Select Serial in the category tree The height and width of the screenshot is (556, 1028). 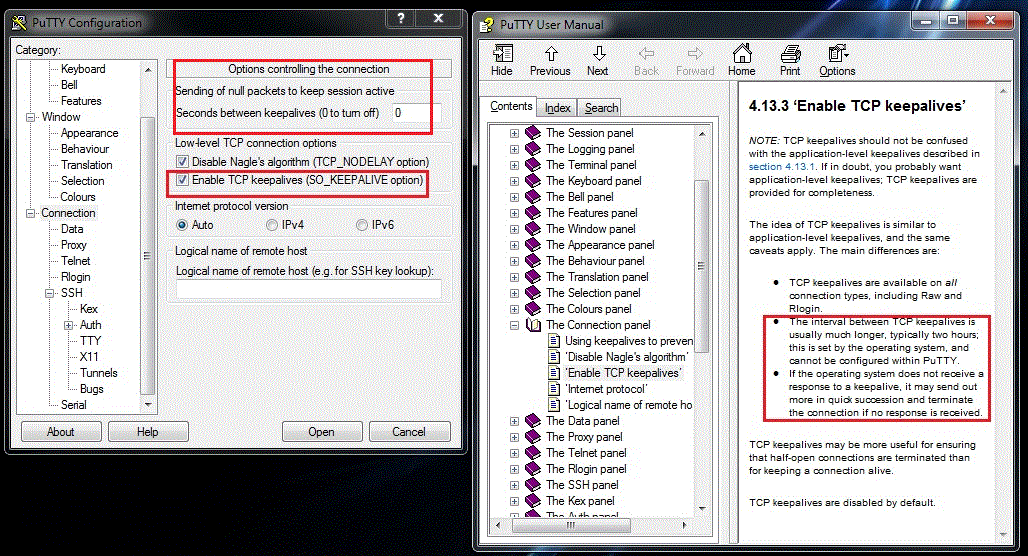pyautogui.click(x=73, y=405)
